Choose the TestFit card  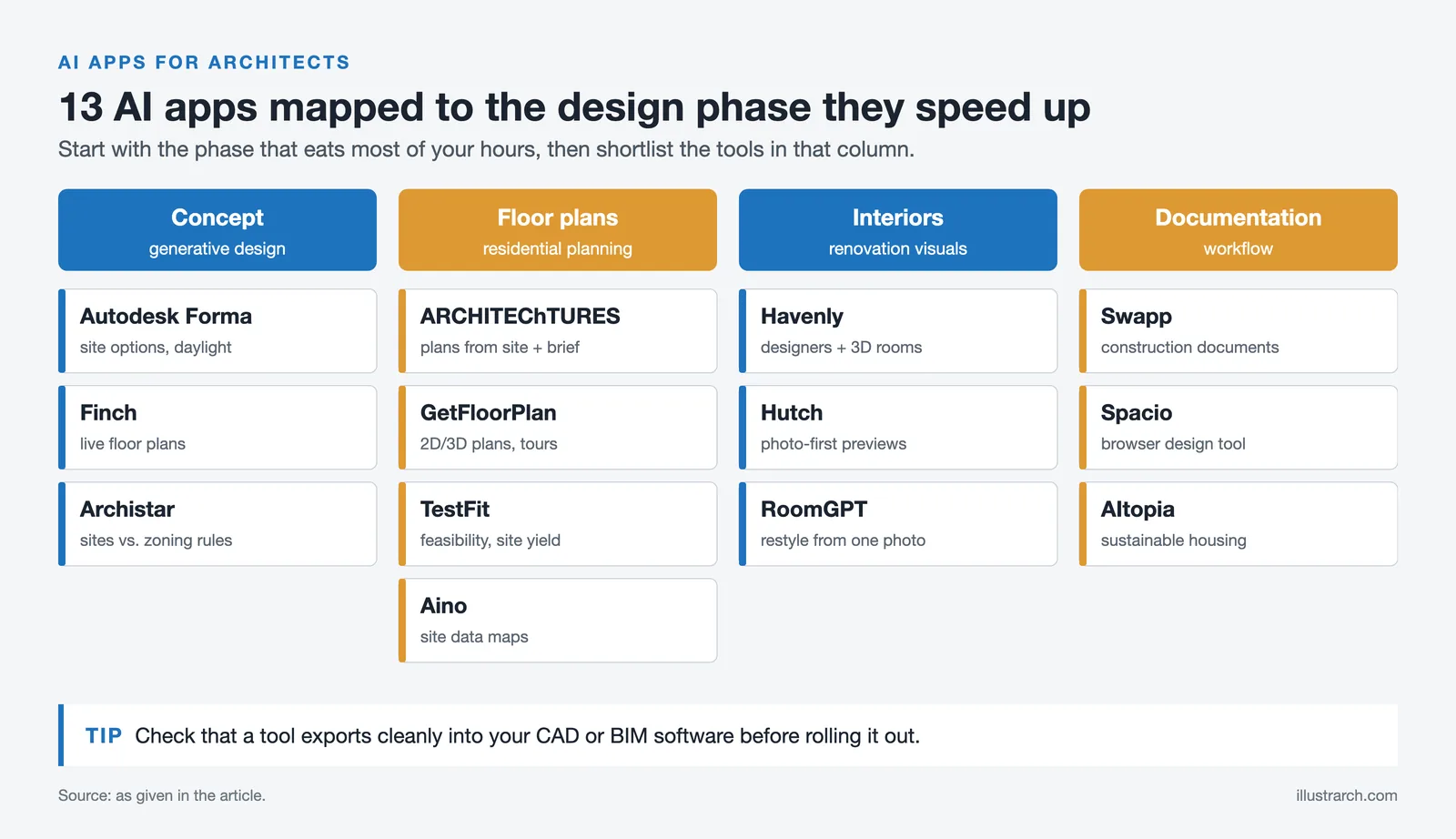coord(558,524)
